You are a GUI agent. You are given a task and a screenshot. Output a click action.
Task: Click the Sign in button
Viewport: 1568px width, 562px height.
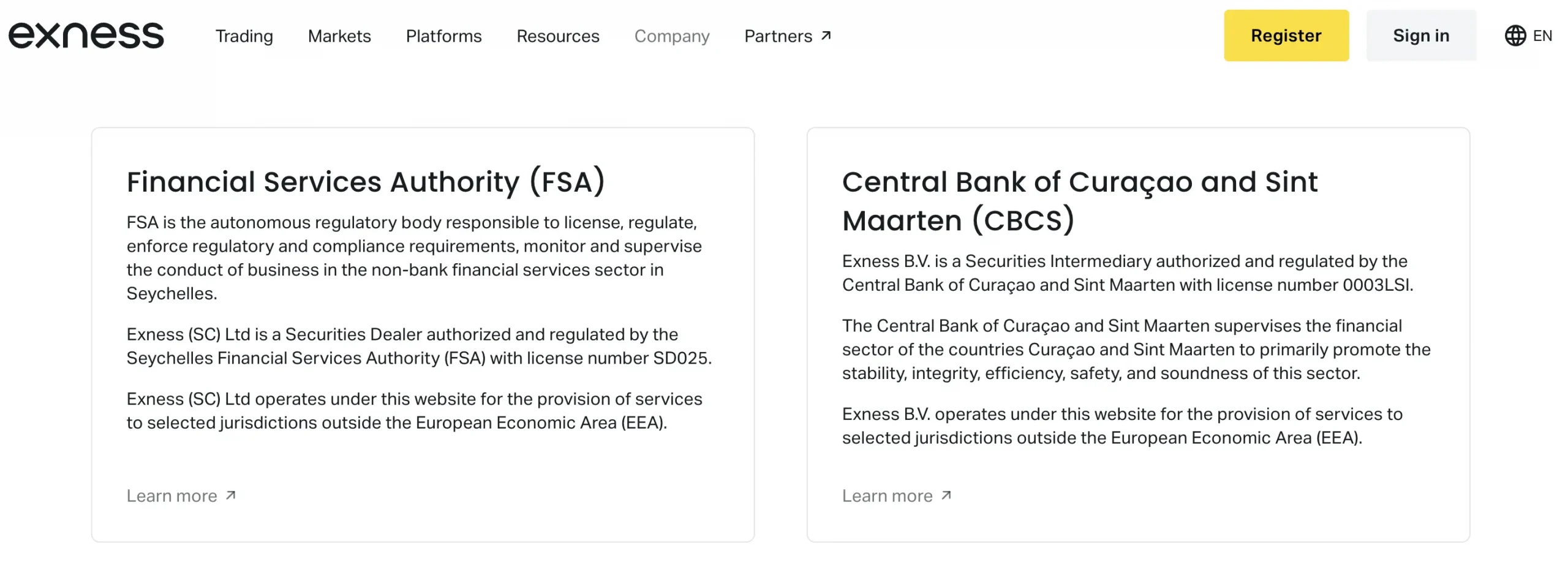click(1421, 36)
